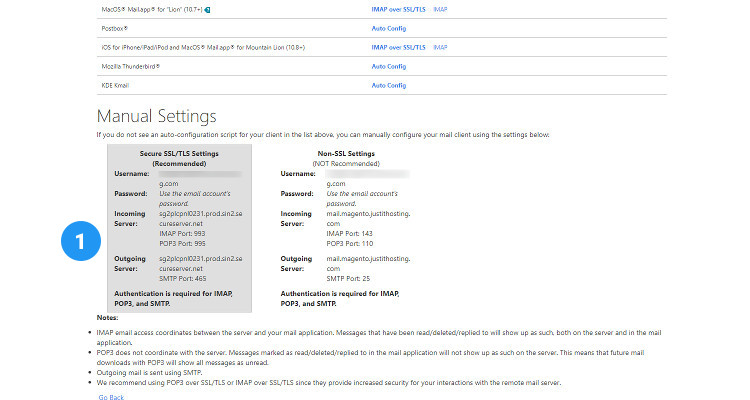Select the SMTP Port: 25 text

pos(348,278)
